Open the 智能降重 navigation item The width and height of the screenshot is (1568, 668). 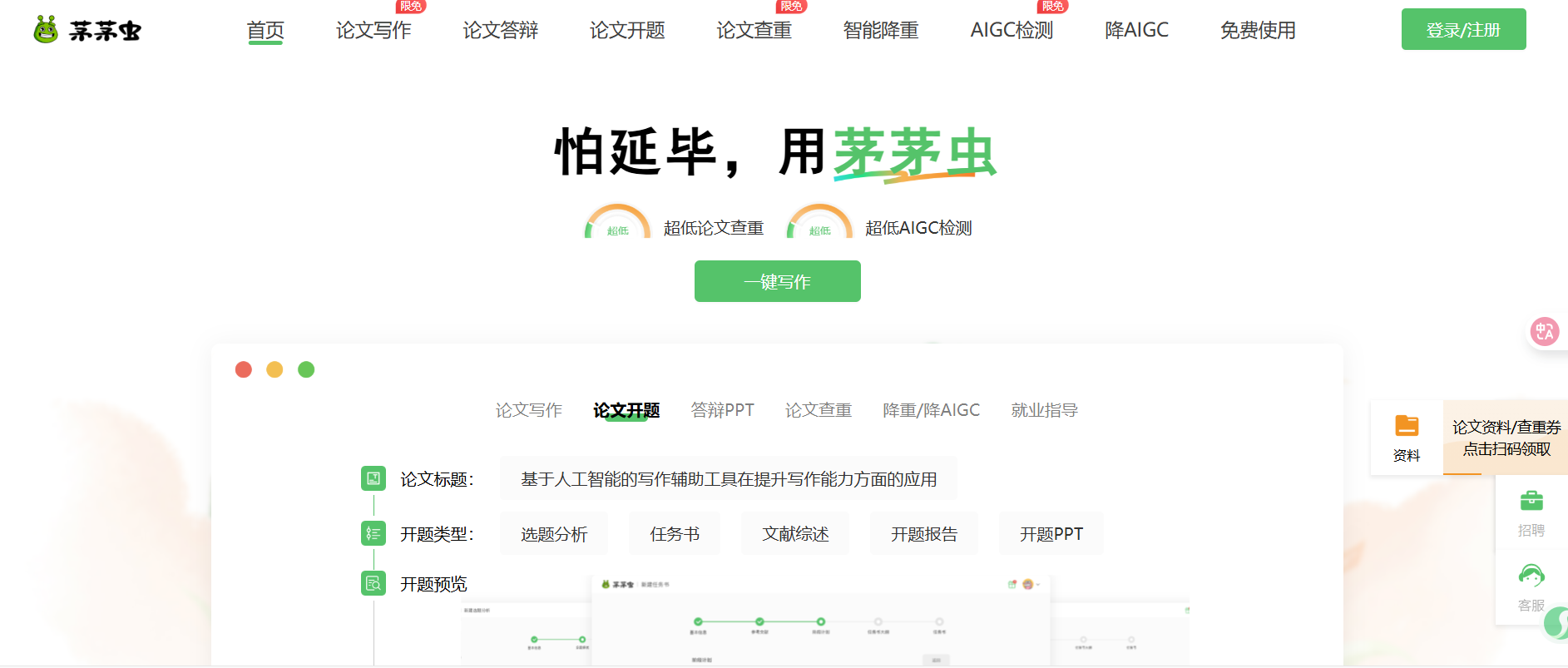coord(880,31)
